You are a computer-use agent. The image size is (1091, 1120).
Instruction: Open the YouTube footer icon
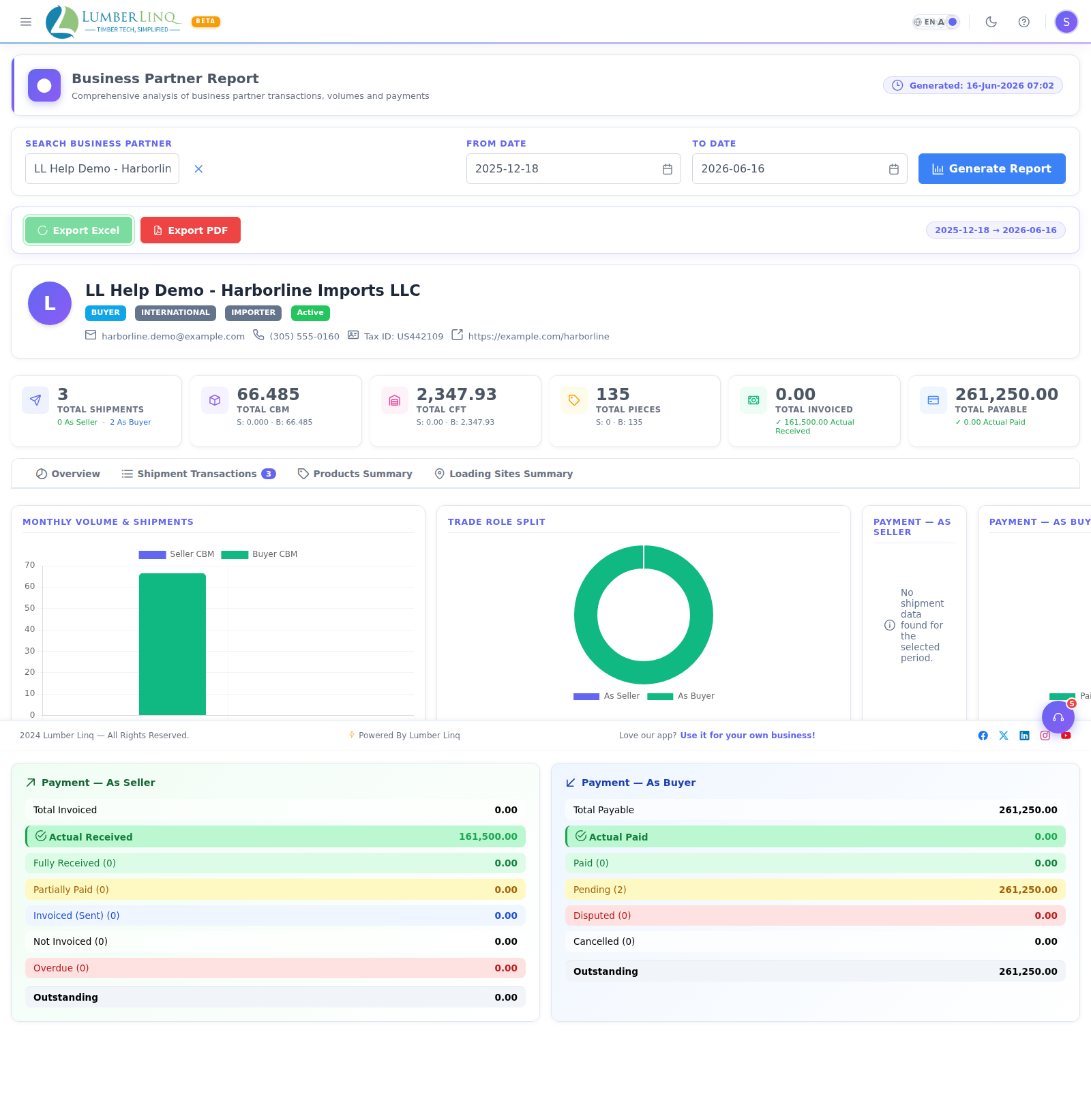pos(1066,736)
